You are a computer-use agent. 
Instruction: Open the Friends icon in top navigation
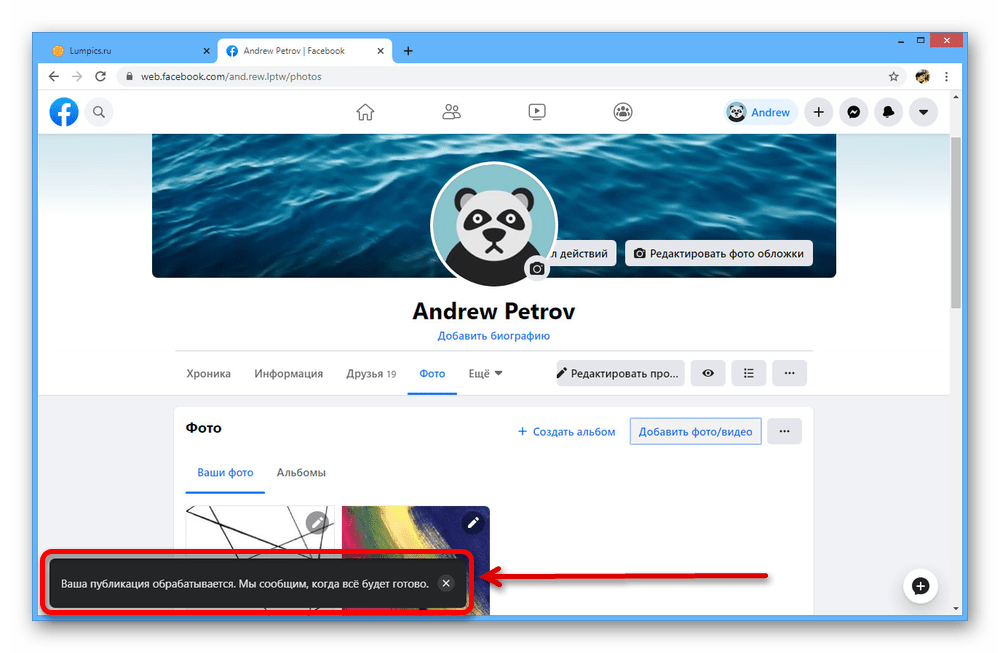[451, 112]
